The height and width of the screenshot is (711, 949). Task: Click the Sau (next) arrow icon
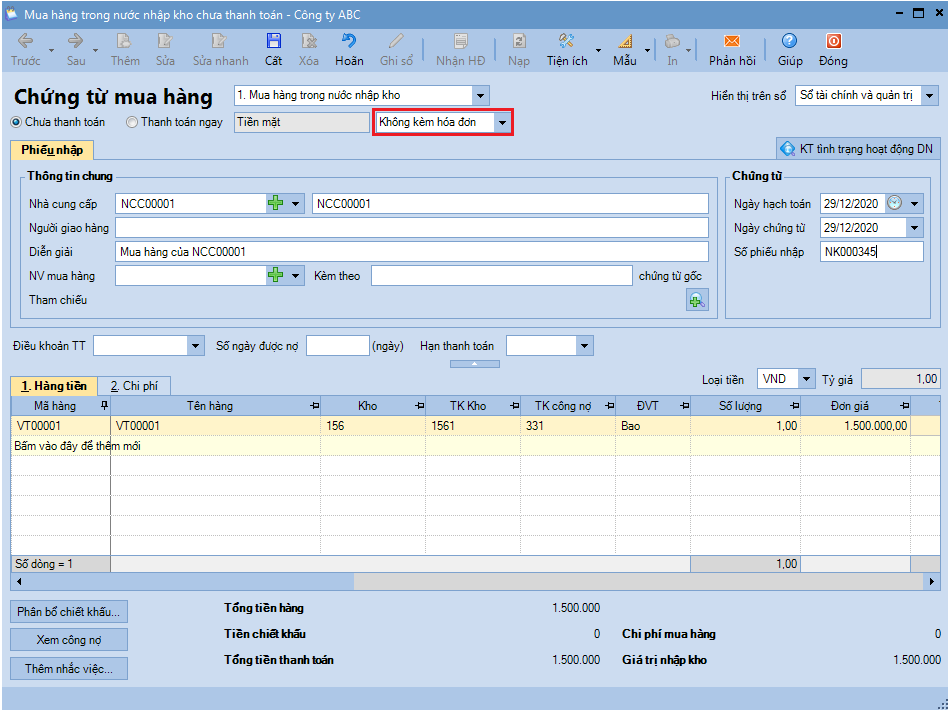coord(76,41)
